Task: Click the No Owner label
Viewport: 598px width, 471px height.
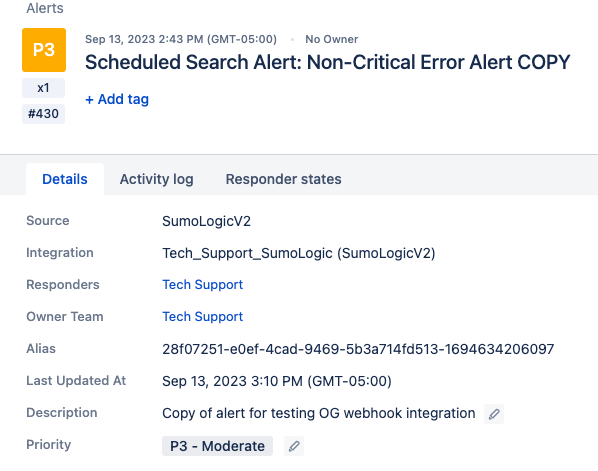Action: coord(331,39)
